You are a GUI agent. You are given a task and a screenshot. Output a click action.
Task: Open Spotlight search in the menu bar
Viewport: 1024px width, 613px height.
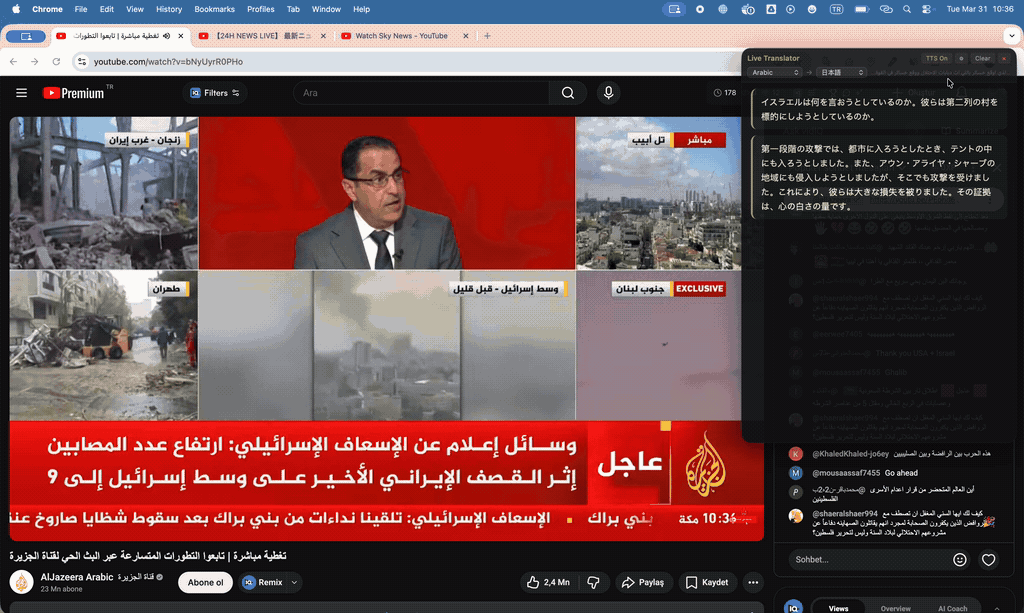[x=906, y=9]
